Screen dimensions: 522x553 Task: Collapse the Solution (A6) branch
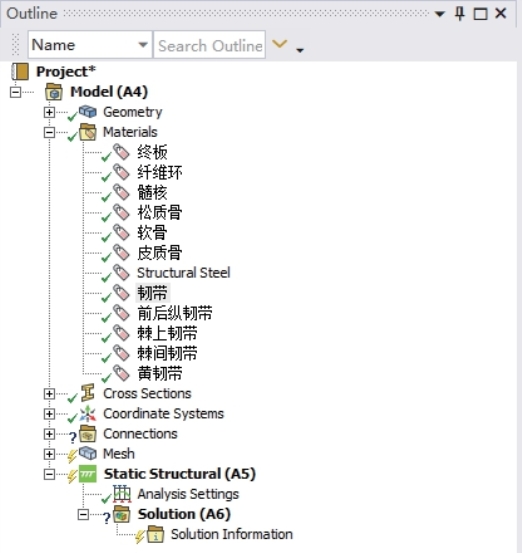[x=83, y=514]
